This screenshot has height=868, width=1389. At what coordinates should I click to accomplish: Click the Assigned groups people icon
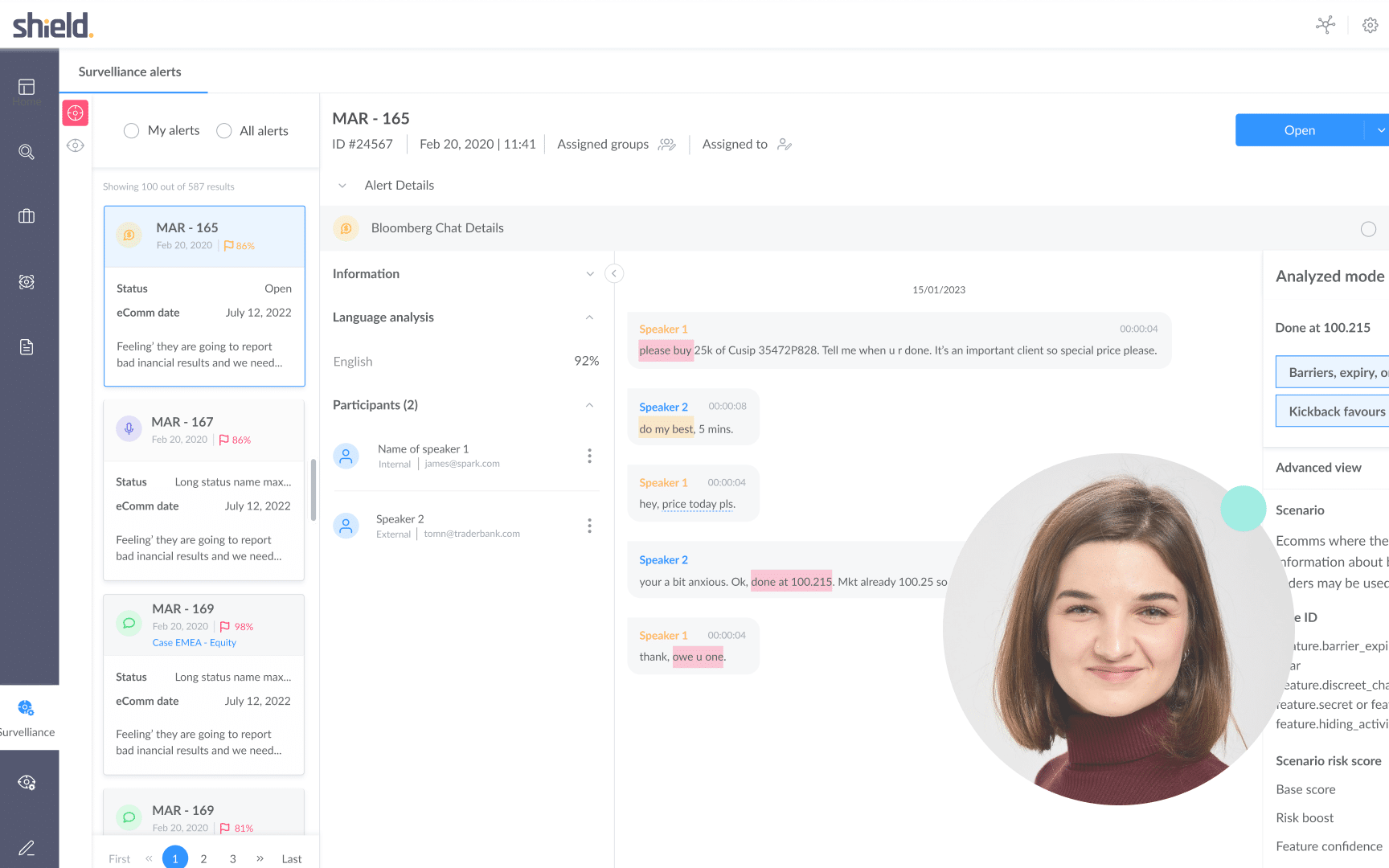click(666, 145)
